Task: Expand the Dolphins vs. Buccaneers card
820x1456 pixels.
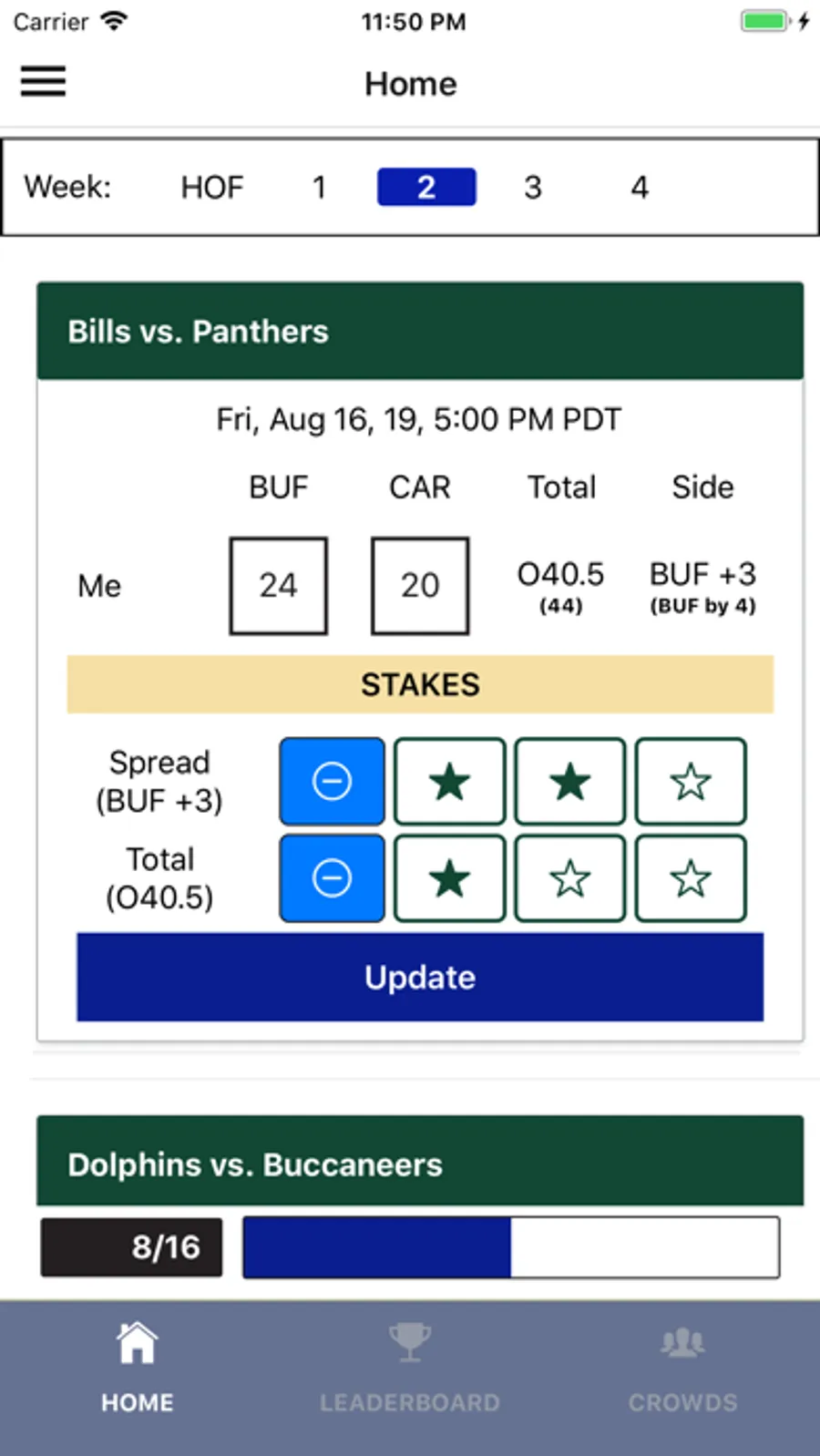Action: click(419, 1164)
